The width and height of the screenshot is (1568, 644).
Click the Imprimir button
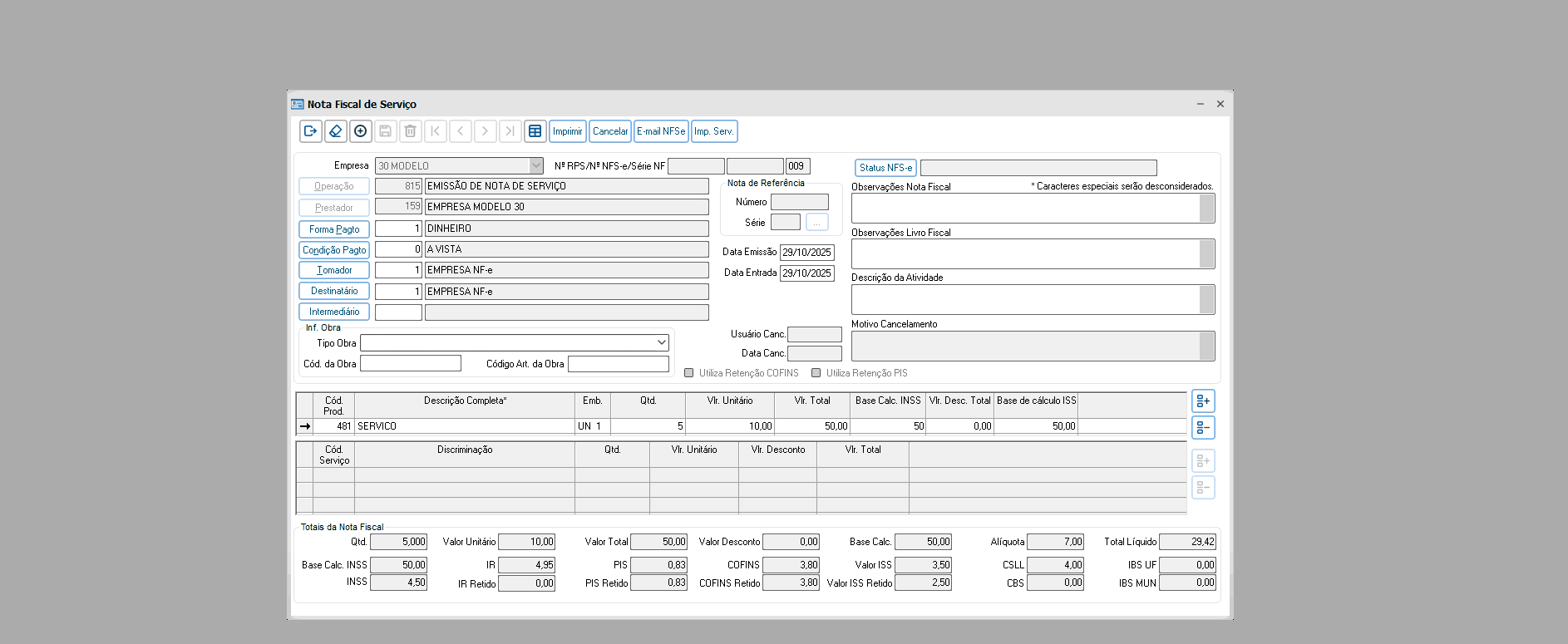click(x=567, y=131)
